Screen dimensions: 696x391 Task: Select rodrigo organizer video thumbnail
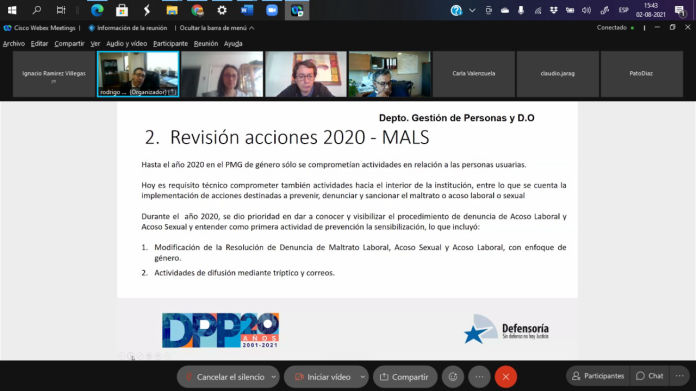138,74
